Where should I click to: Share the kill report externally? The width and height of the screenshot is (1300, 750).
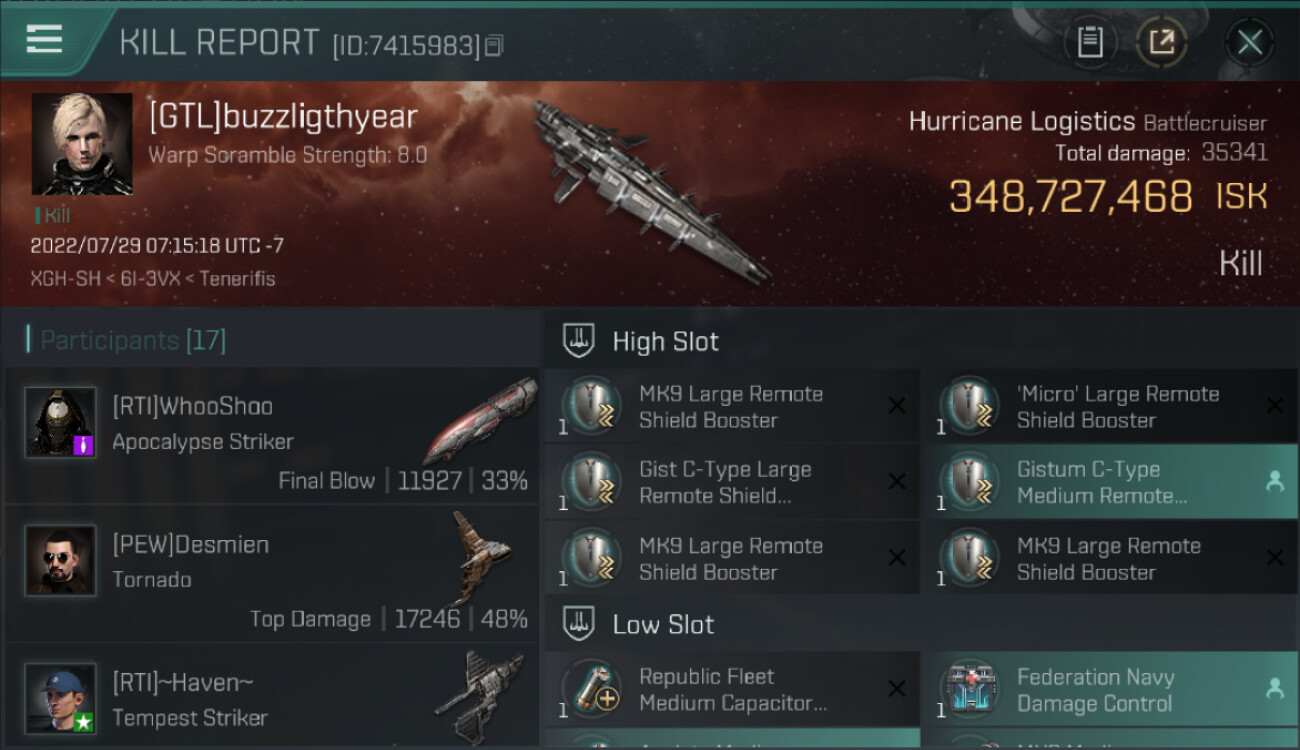(1162, 42)
